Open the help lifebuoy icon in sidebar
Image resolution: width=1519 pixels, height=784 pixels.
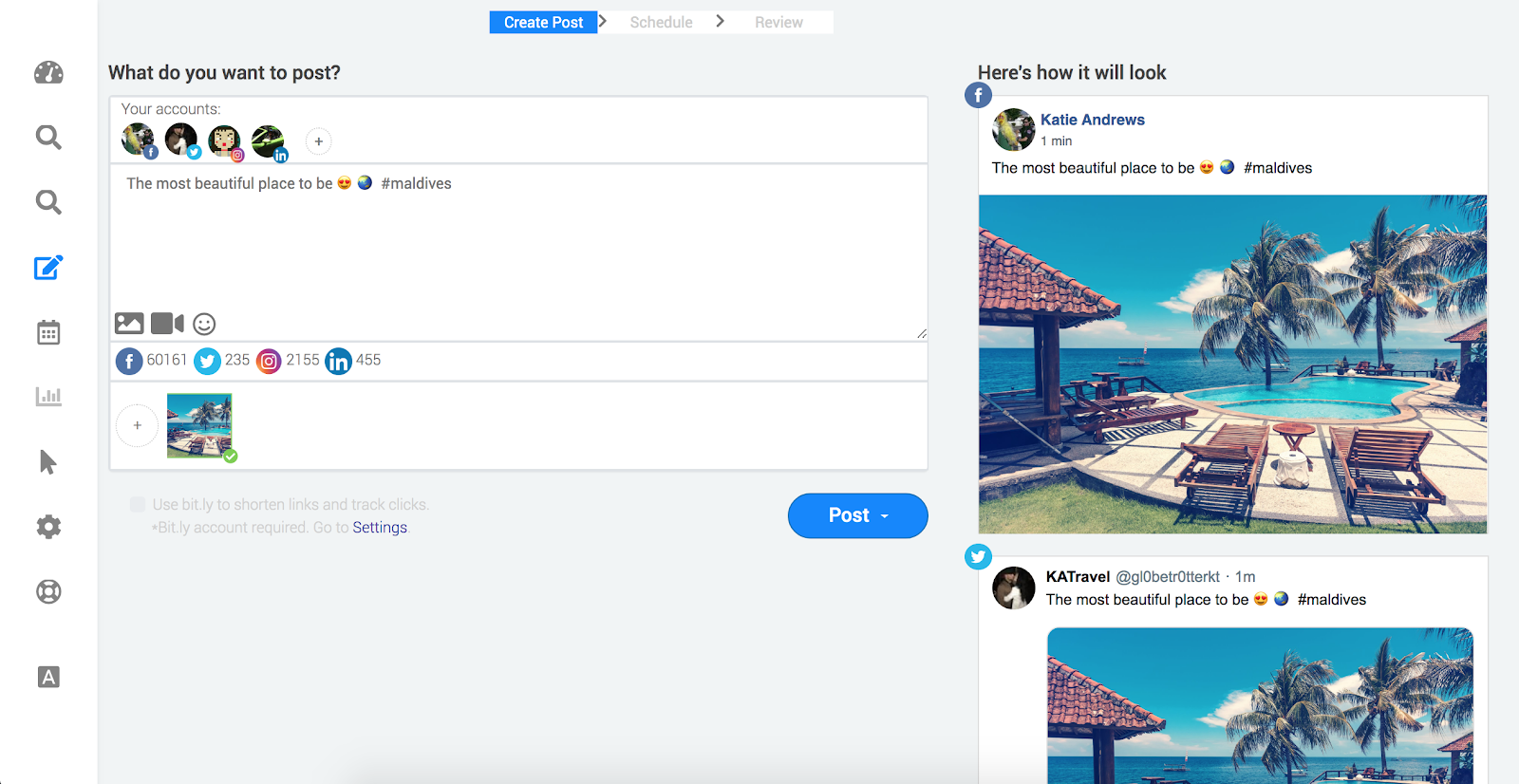[48, 591]
